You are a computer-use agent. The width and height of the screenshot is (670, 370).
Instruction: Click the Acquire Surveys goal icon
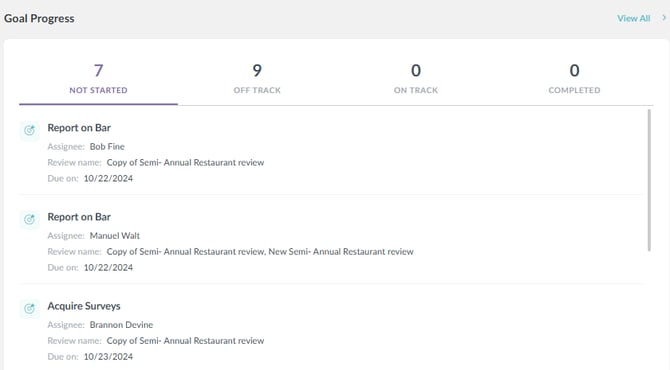pyautogui.click(x=29, y=308)
